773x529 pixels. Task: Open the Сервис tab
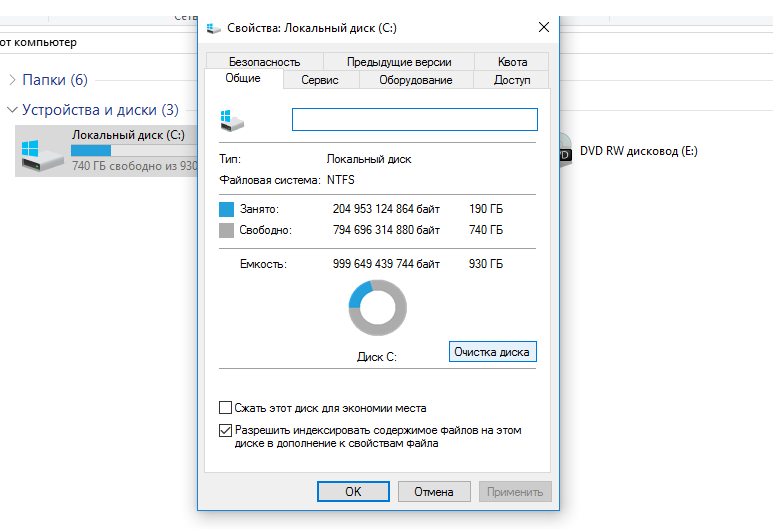319,80
